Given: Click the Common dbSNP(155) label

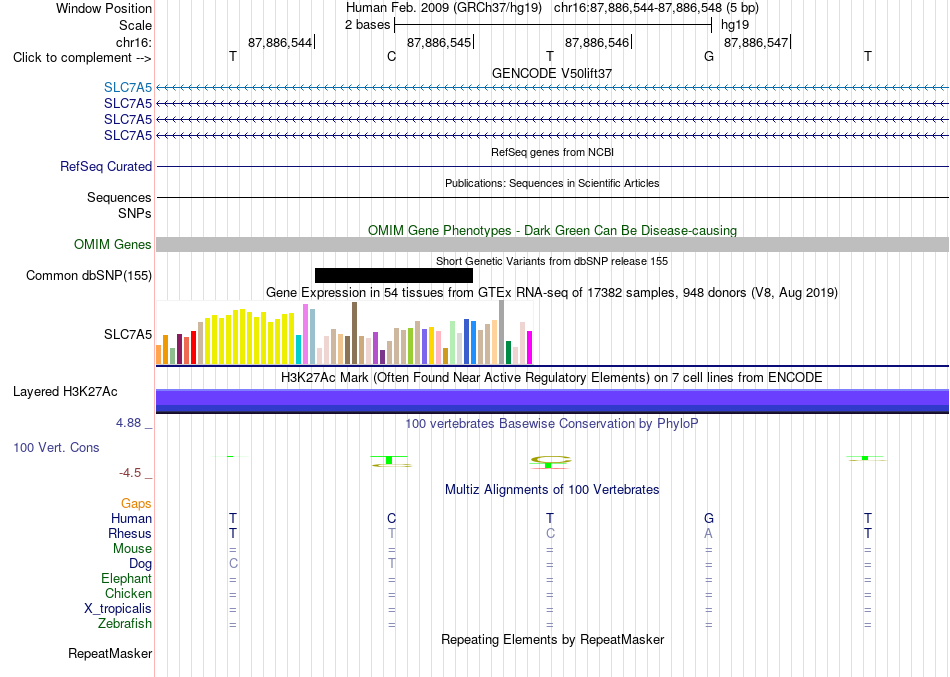Looking at the screenshot, I should pos(88,275).
